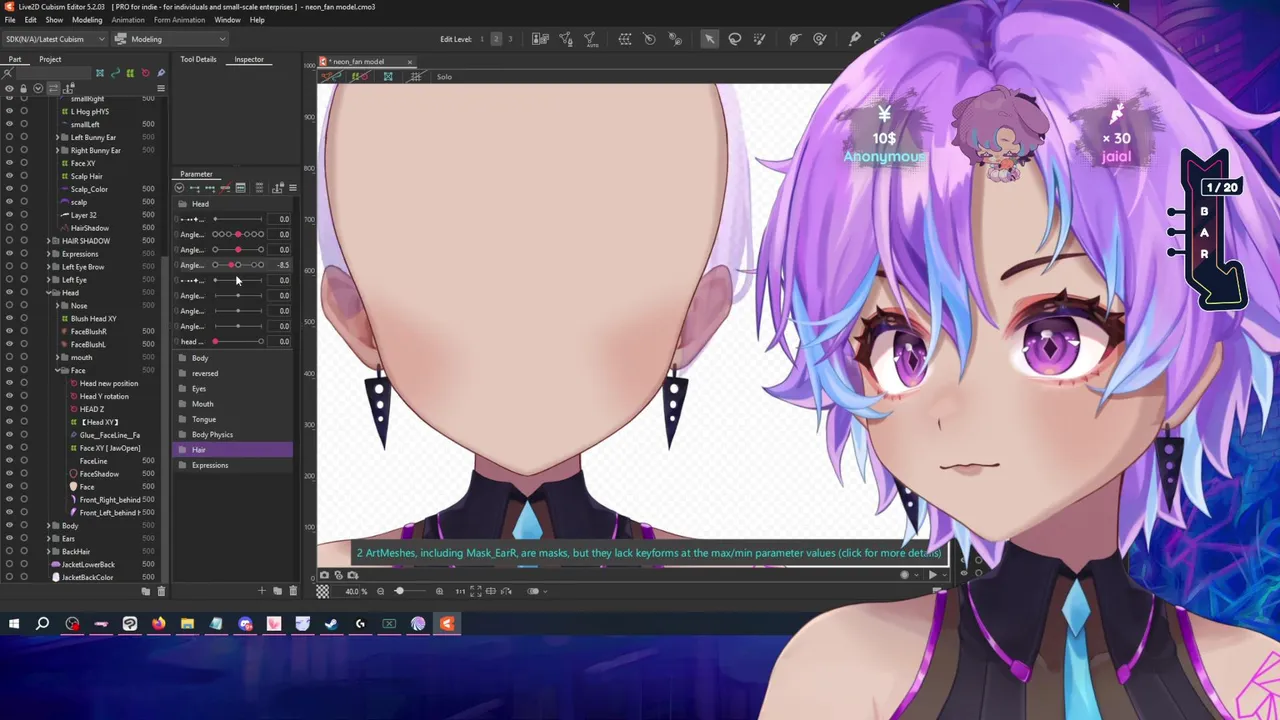Add a new parameter with the plus icon

click(x=262, y=591)
